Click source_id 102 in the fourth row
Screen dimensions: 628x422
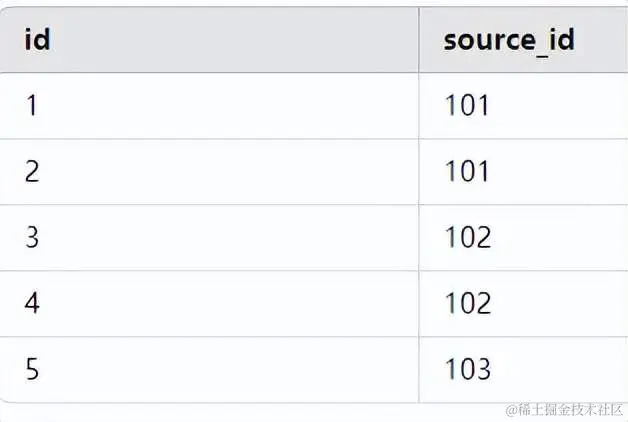[468, 303]
